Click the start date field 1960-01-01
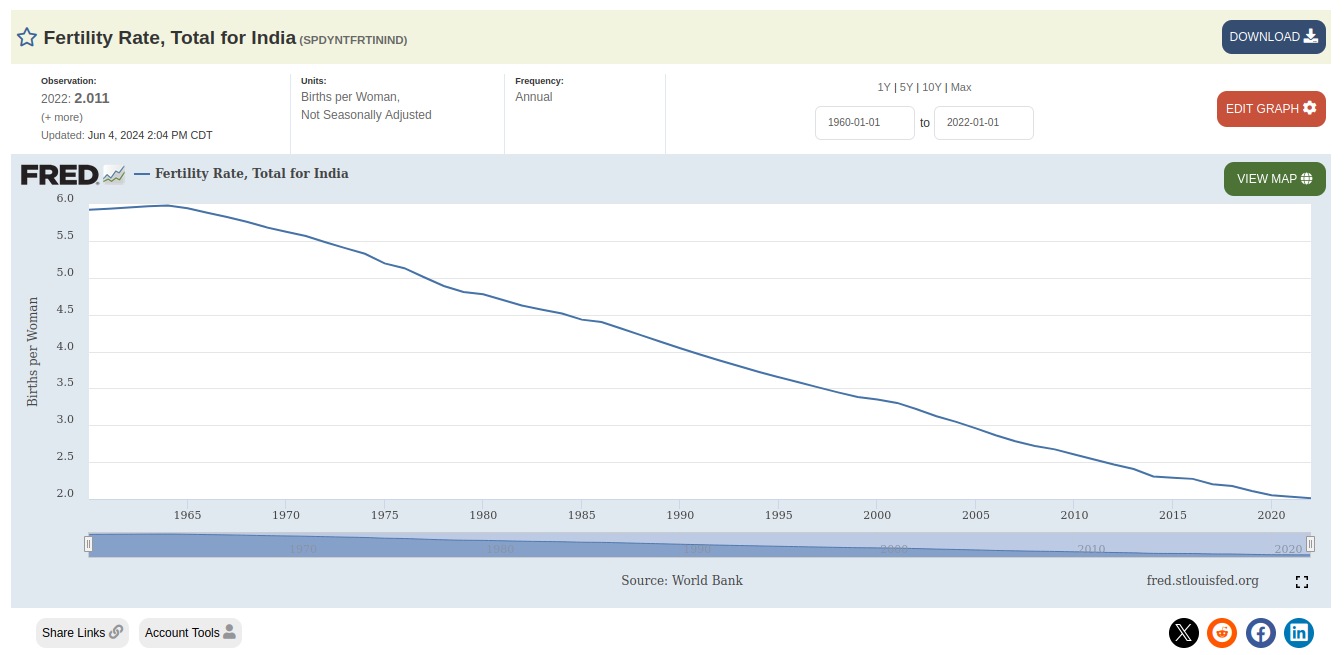Screen dimensions: 1344x655 (x=865, y=123)
